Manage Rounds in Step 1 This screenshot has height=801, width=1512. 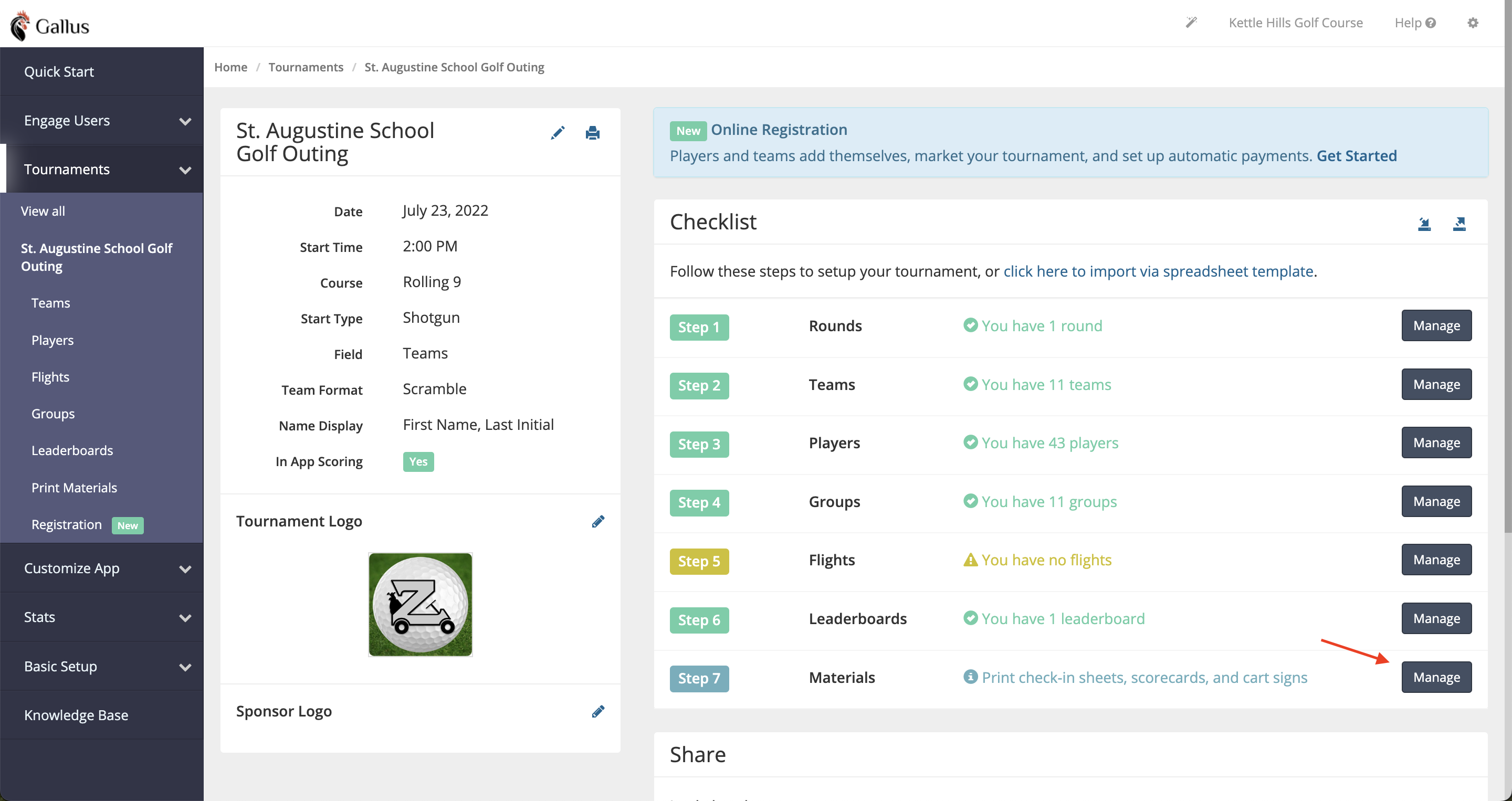1436,325
